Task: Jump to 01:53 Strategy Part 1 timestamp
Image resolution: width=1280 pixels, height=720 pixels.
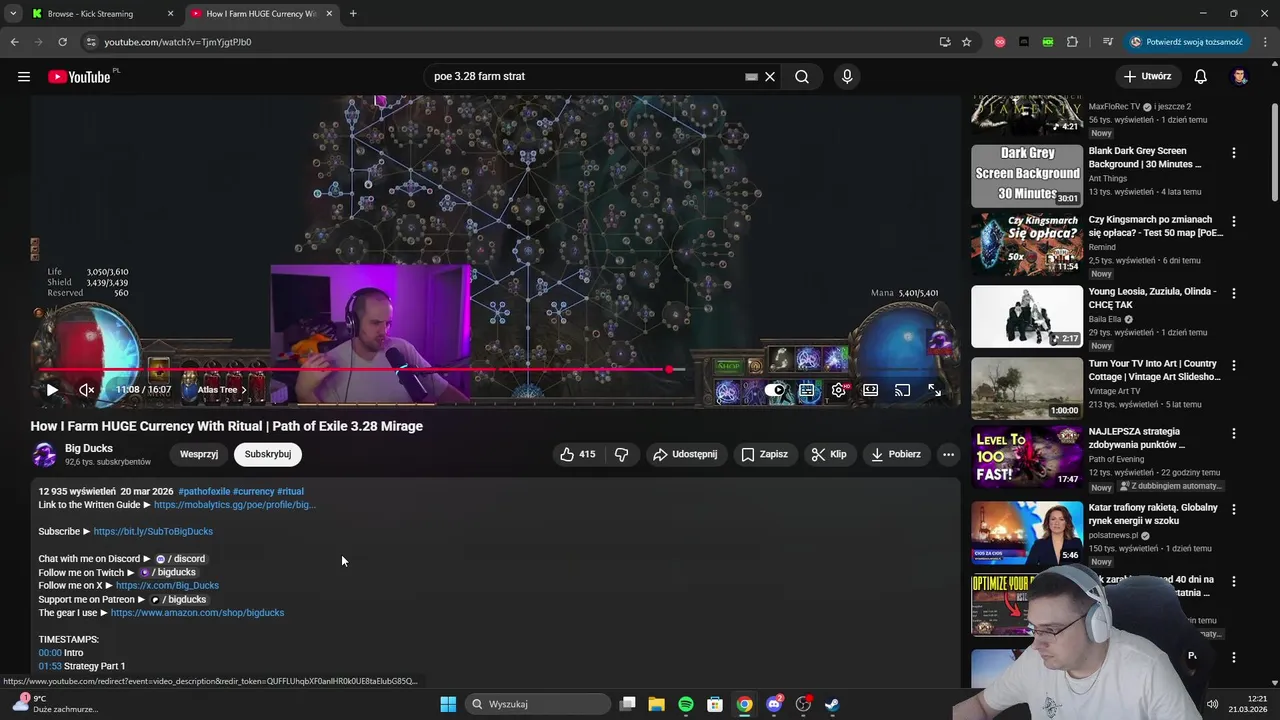Action: tap(50, 666)
